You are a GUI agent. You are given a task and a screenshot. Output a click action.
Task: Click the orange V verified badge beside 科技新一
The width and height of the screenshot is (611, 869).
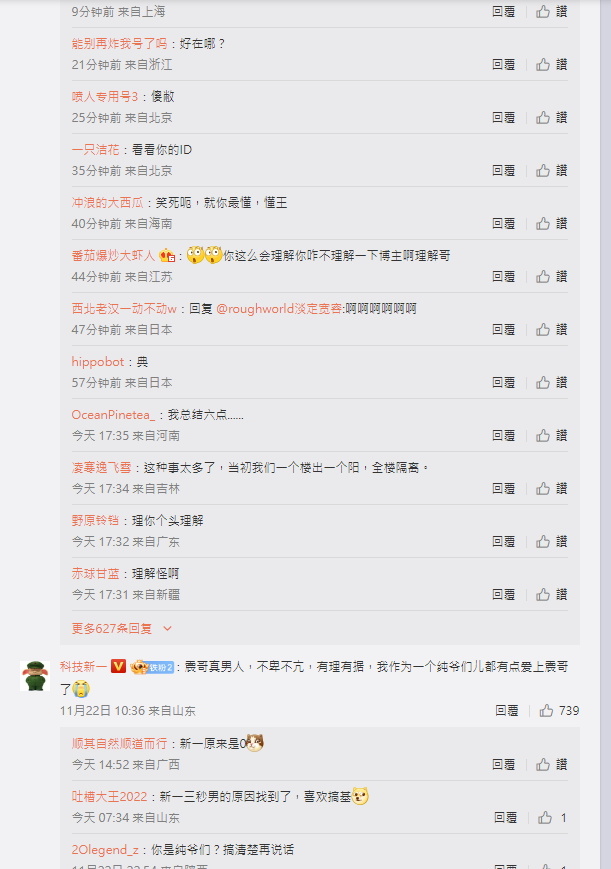[x=118, y=666]
